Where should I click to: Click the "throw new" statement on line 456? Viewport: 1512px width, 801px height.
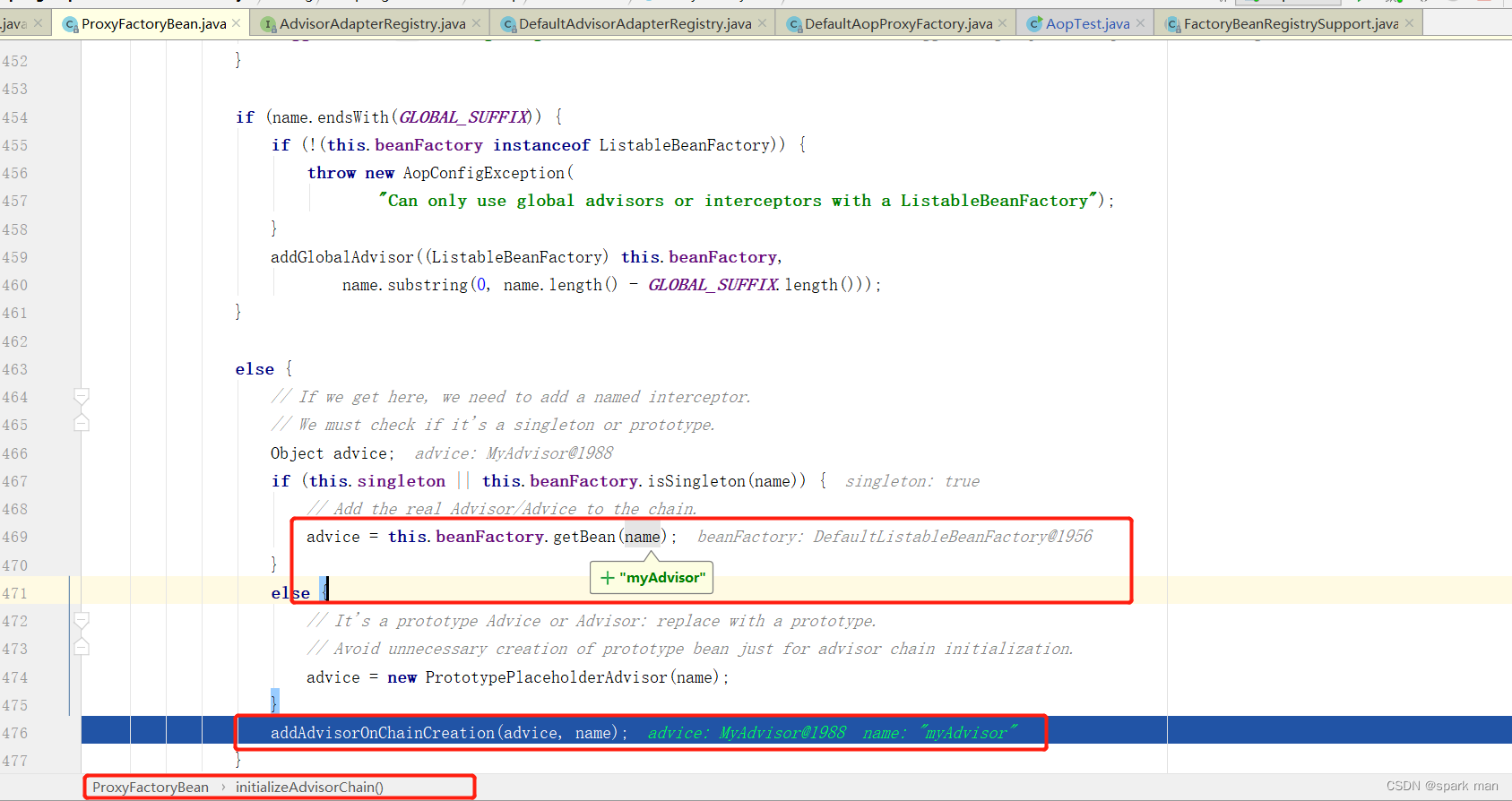pyautogui.click(x=350, y=173)
